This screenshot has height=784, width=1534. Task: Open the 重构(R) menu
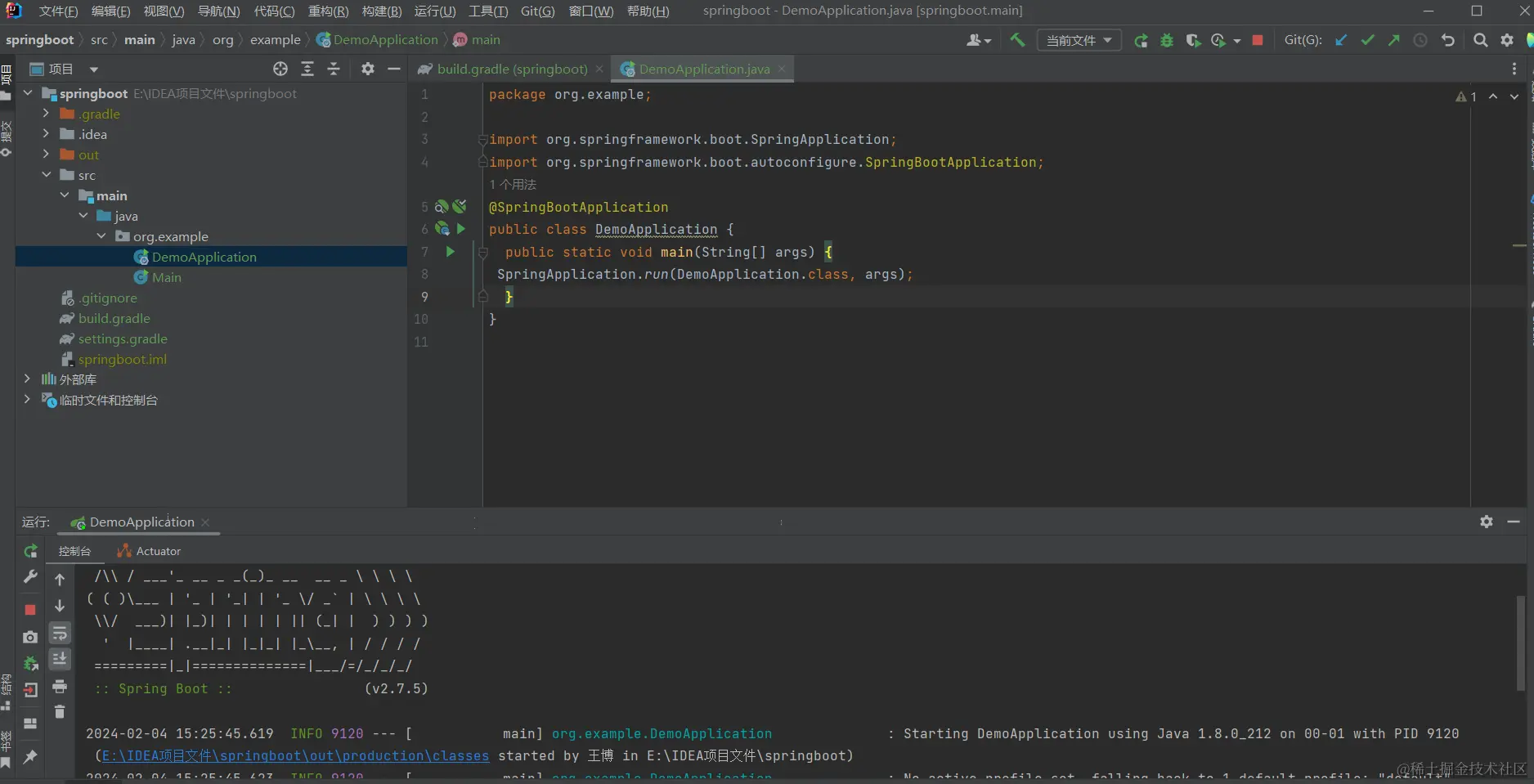[x=328, y=11]
